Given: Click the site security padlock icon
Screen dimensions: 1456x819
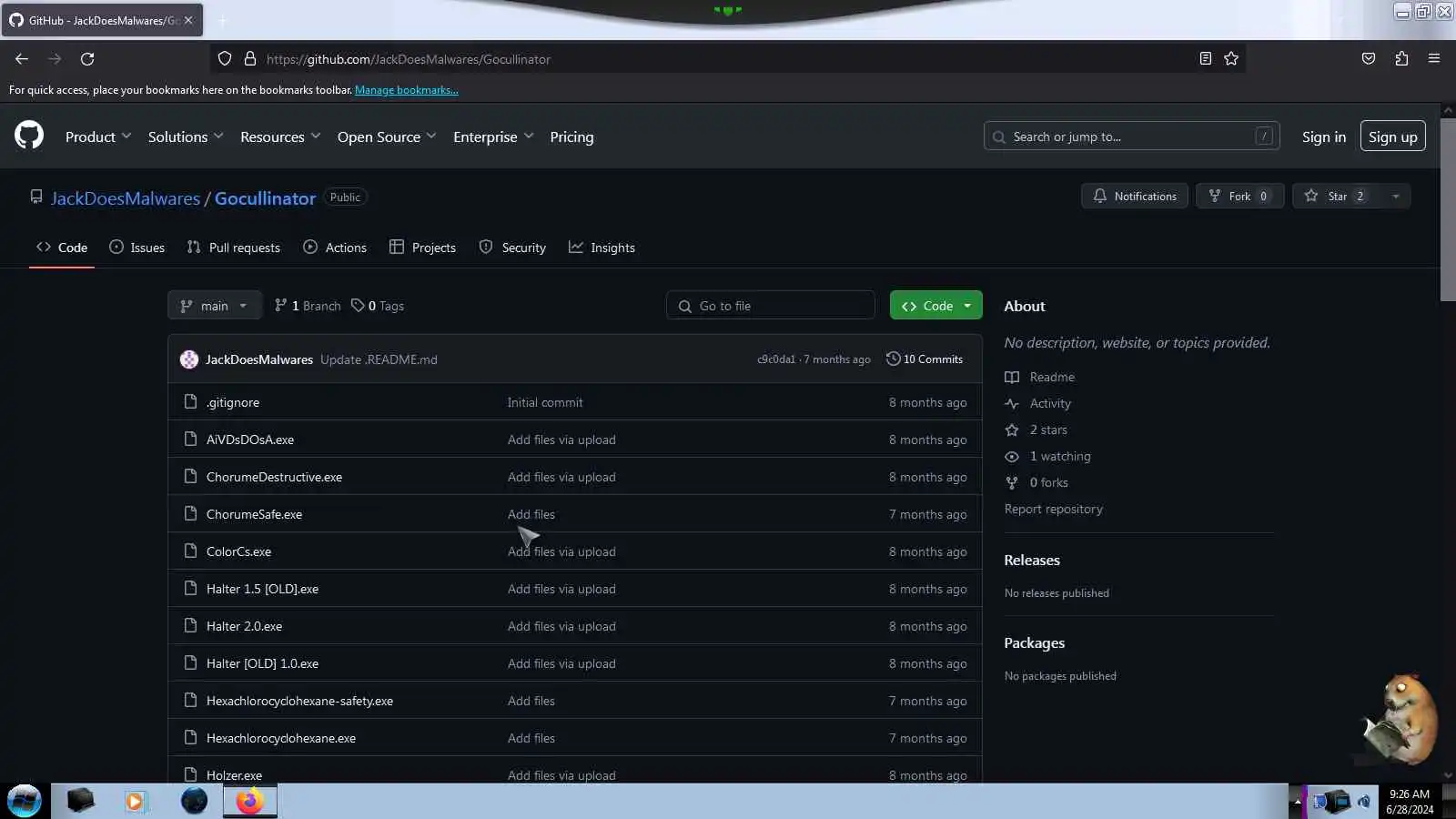Looking at the screenshot, I should 250,59.
